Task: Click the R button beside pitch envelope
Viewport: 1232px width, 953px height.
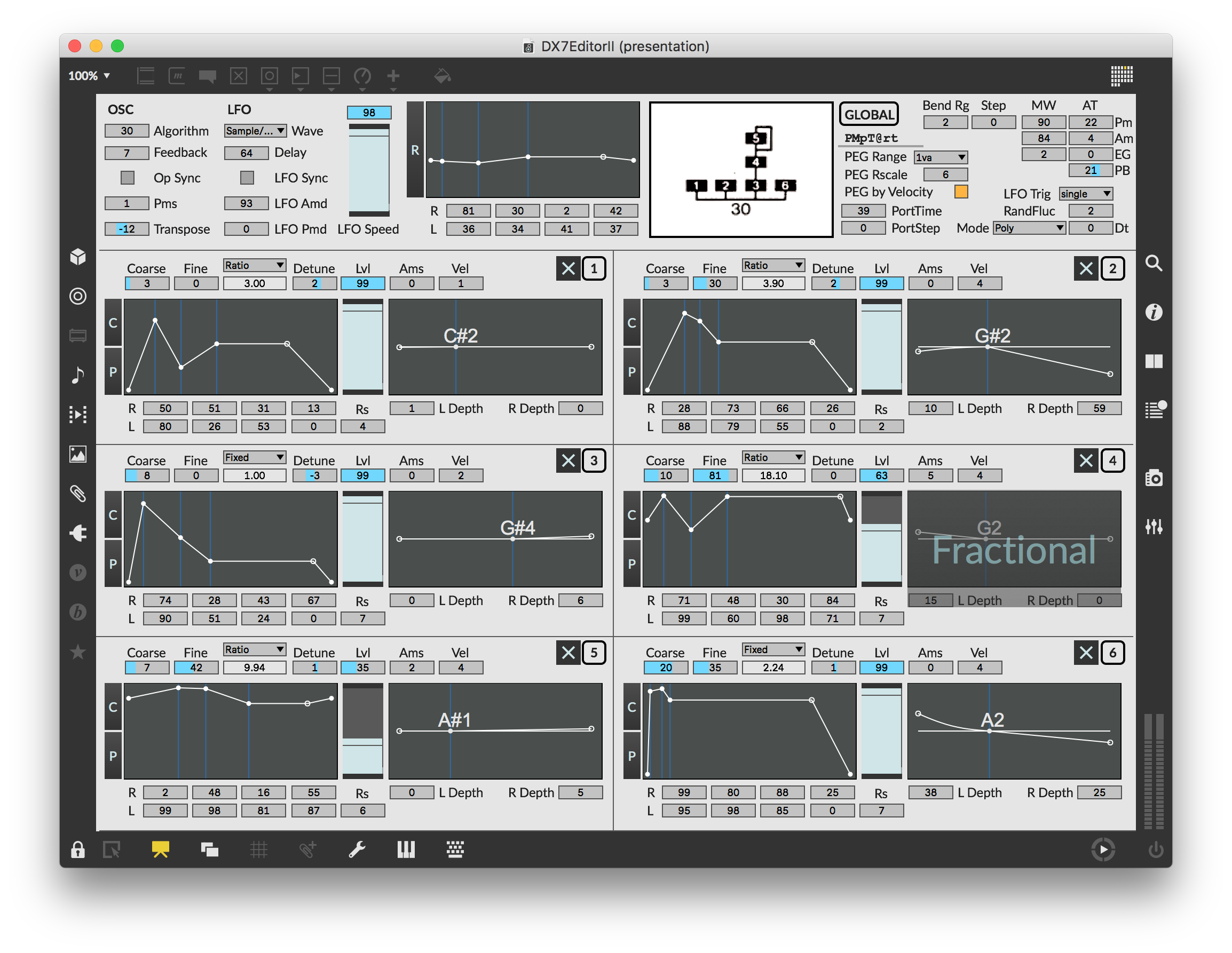Action: click(x=415, y=149)
